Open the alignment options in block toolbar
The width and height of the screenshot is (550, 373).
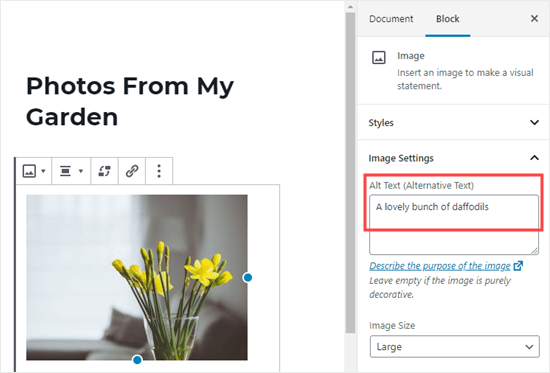coord(71,171)
